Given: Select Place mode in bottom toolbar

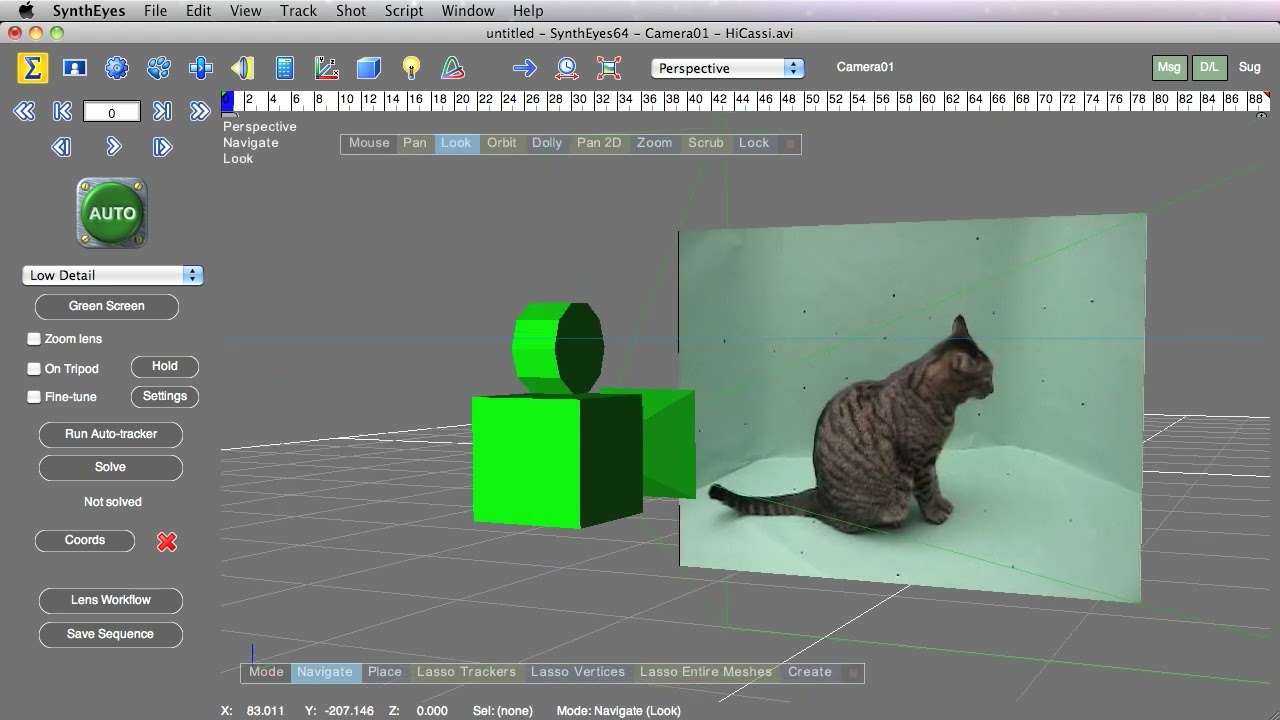Looking at the screenshot, I should (384, 672).
